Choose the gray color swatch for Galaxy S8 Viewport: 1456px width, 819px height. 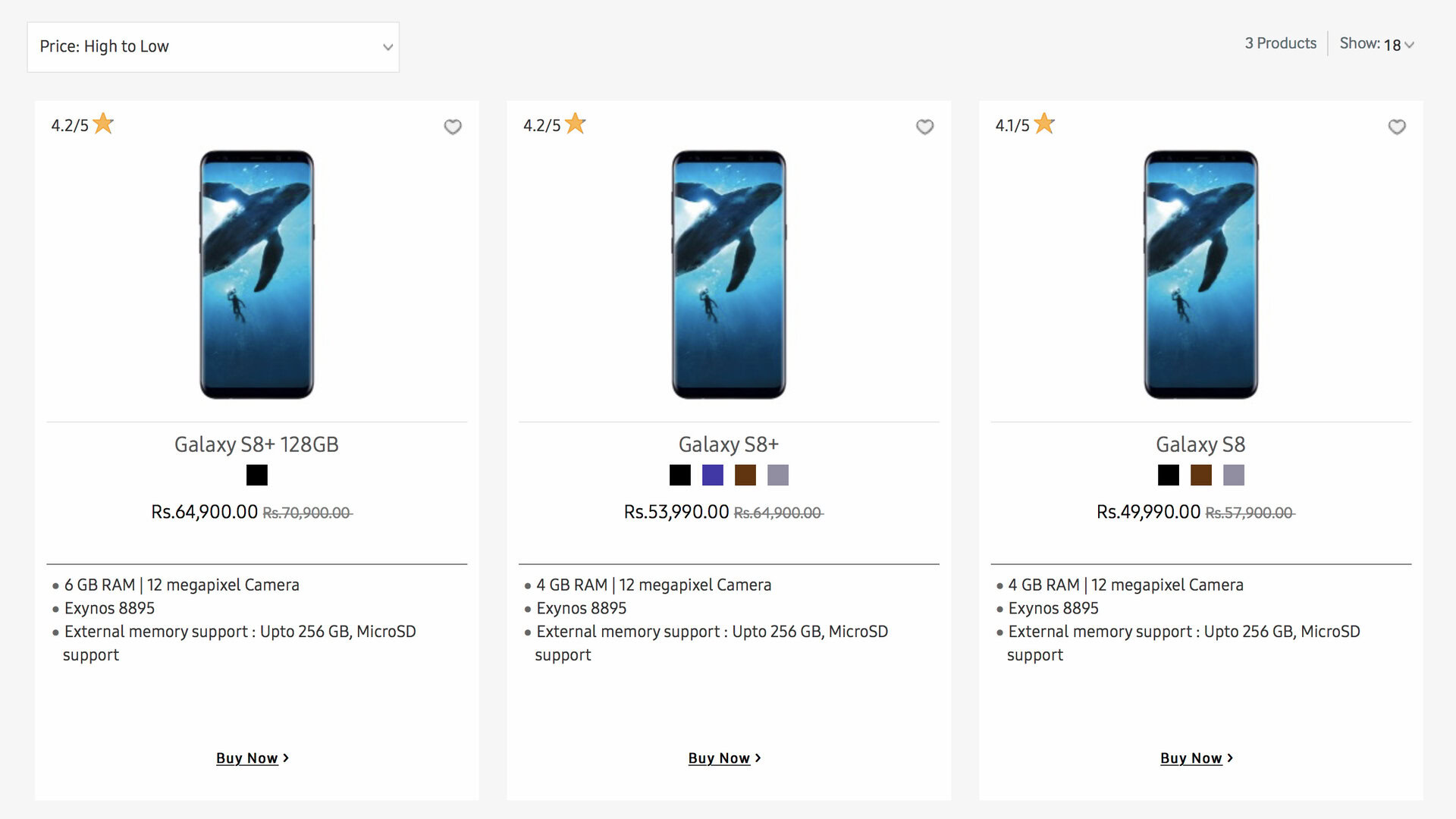pyautogui.click(x=1234, y=475)
